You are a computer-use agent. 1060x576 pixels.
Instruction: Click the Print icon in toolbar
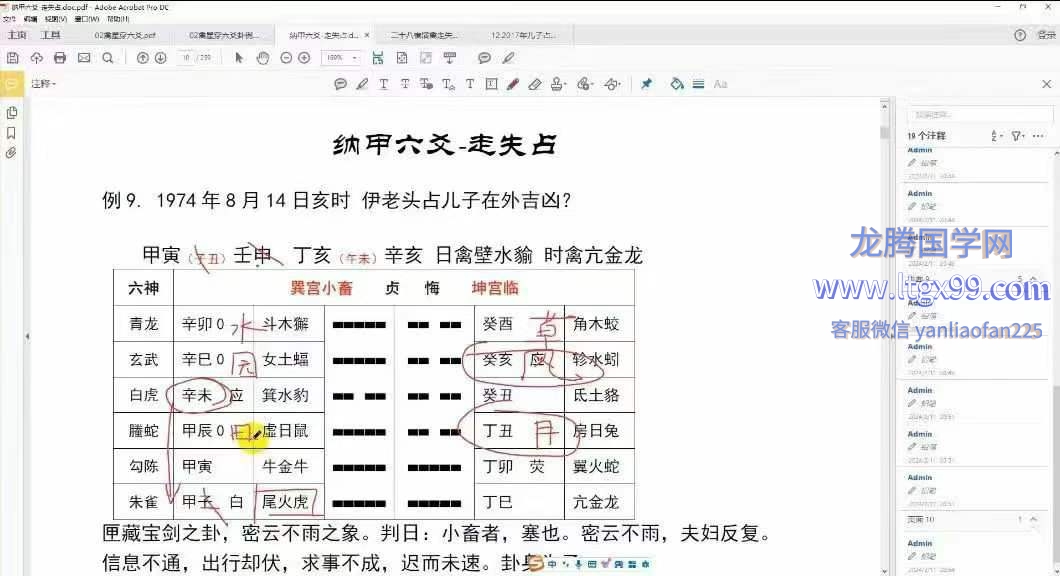pyautogui.click(x=60, y=58)
